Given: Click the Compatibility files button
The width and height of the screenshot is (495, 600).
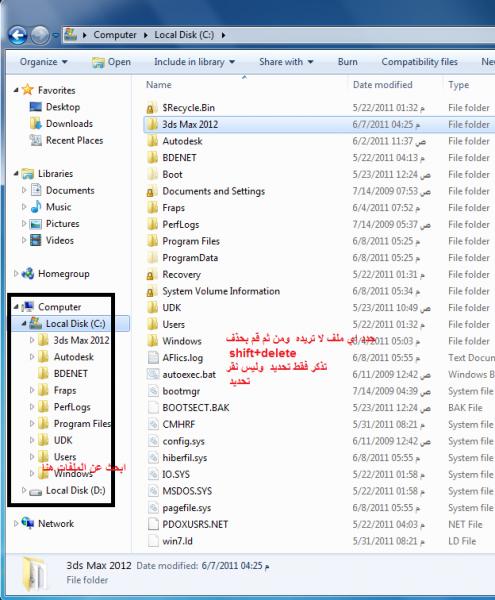Looking at the screenshot, I should tap(419, 62).
